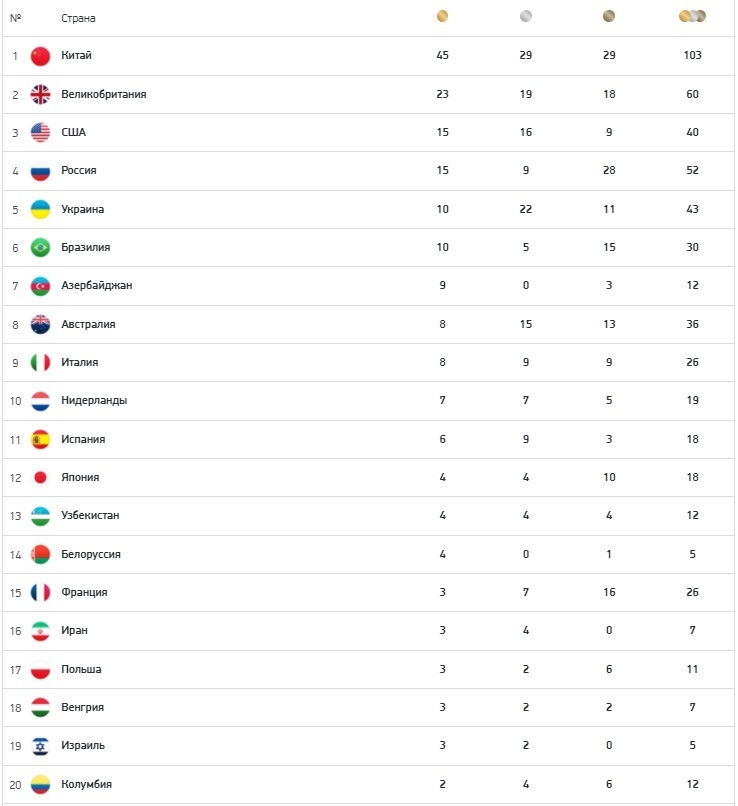Click the gold medal column header icon

click(x=442, y=16)
